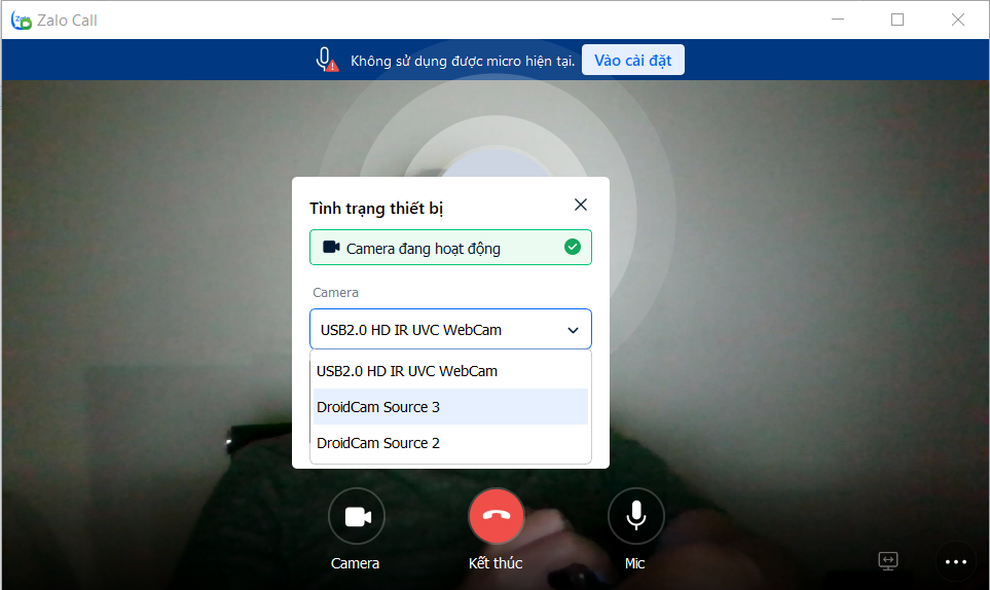Click the screen share icon

click(x=888, y=560)
